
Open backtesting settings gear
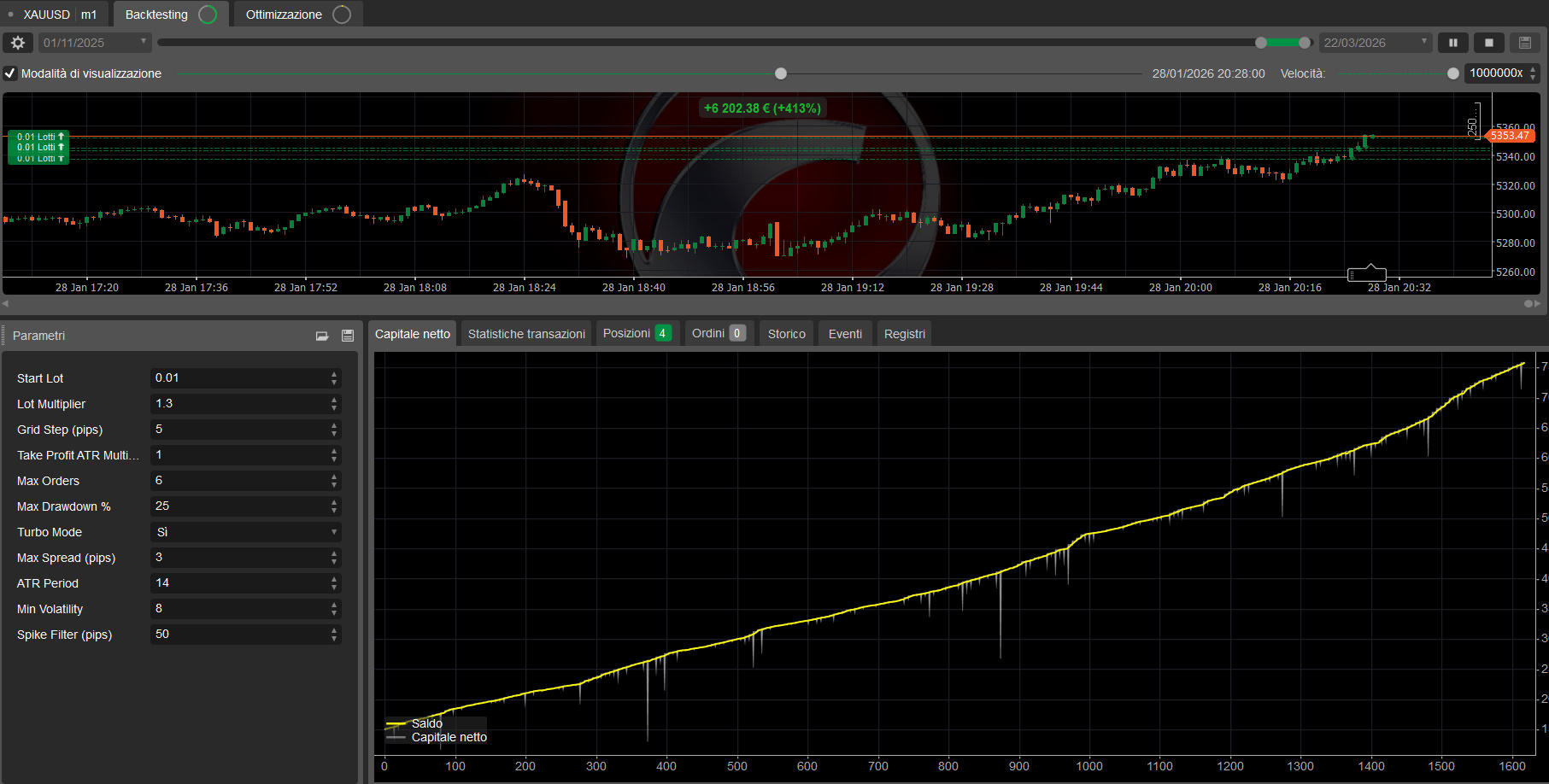(x=18, y=43)
